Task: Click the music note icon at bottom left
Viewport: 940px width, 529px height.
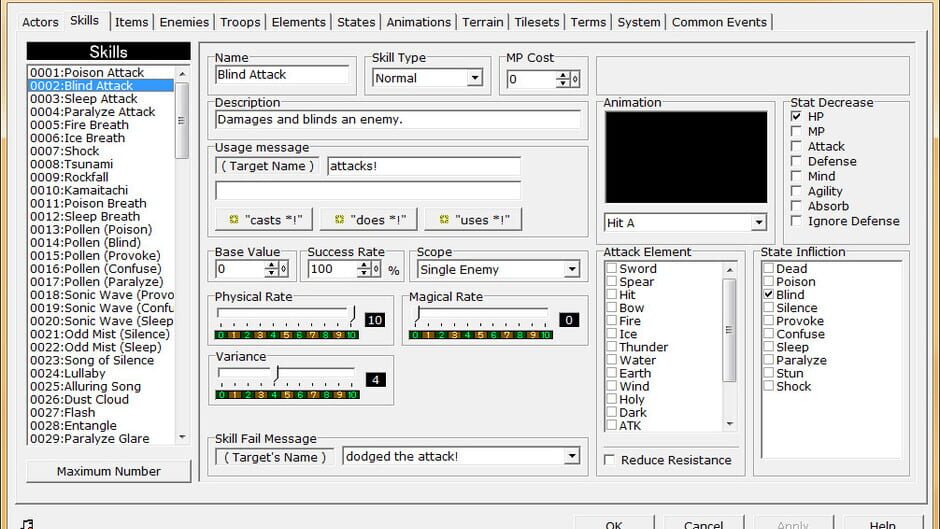Action: [27, 524]
